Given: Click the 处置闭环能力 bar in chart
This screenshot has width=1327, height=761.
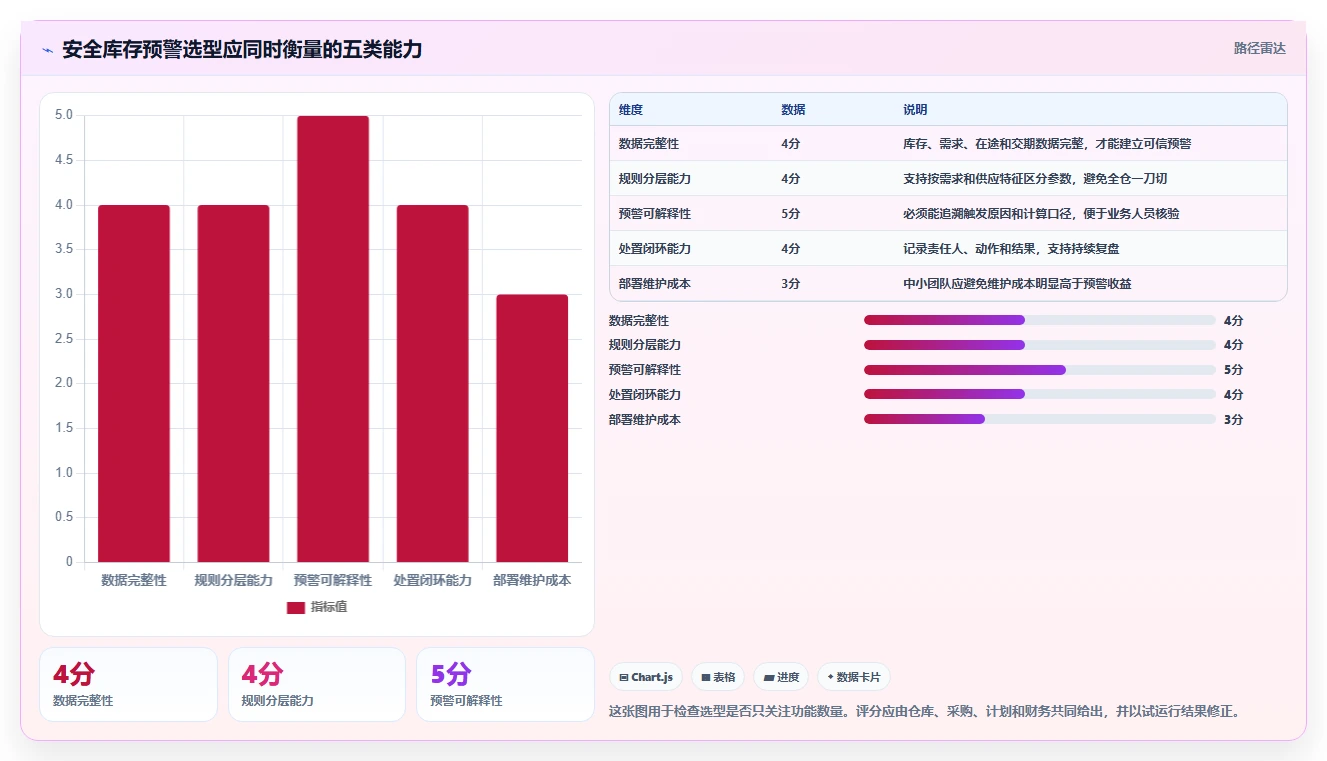Looking at the screenshot, I should click(x=432, y=383).
